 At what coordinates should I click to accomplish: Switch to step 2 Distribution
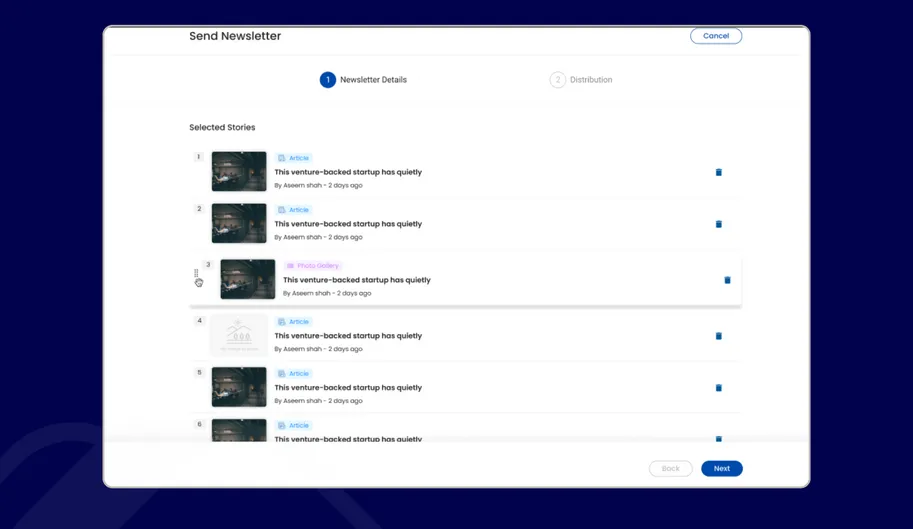tap(558, 80)
